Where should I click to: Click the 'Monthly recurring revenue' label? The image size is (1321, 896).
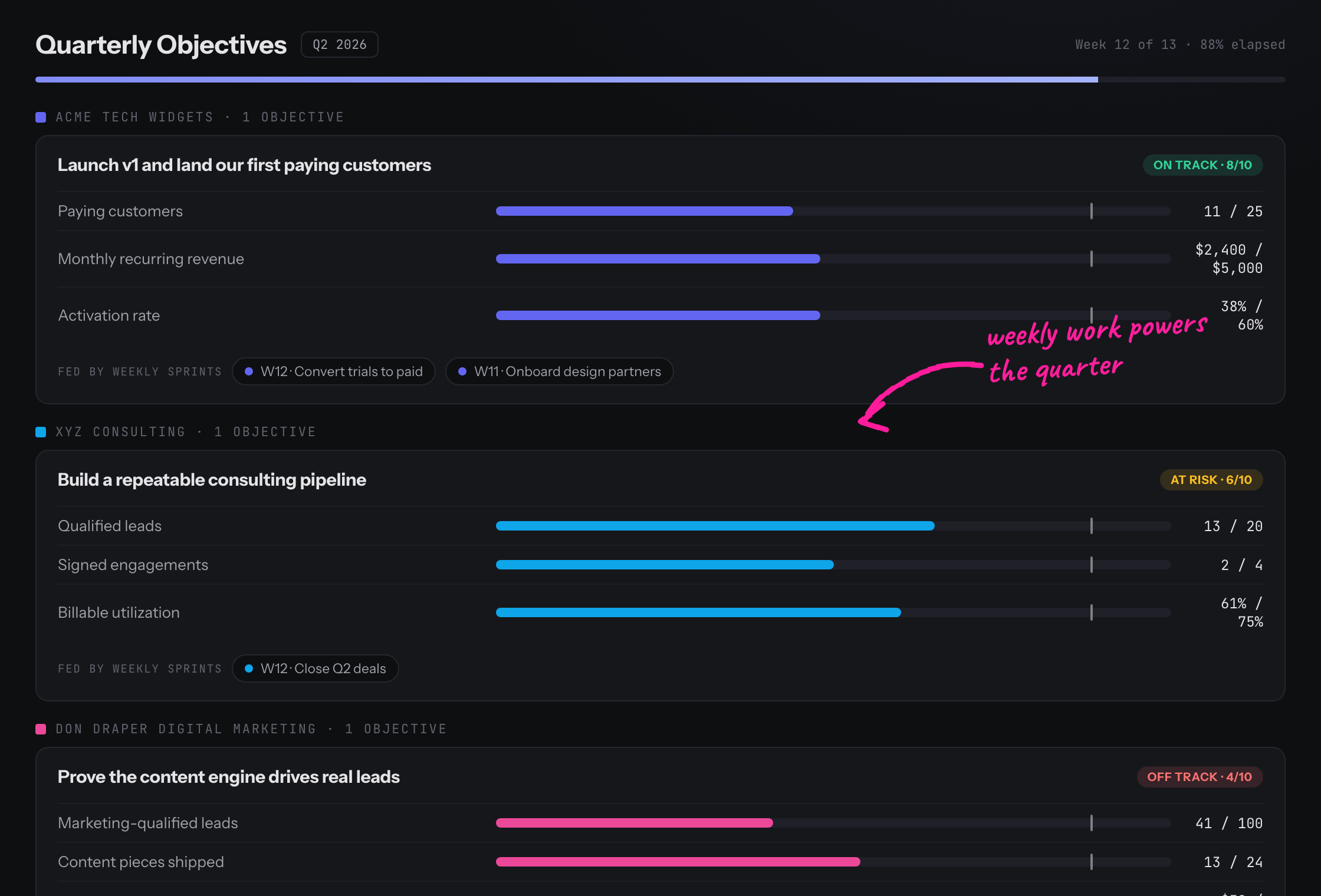point(151,259)
